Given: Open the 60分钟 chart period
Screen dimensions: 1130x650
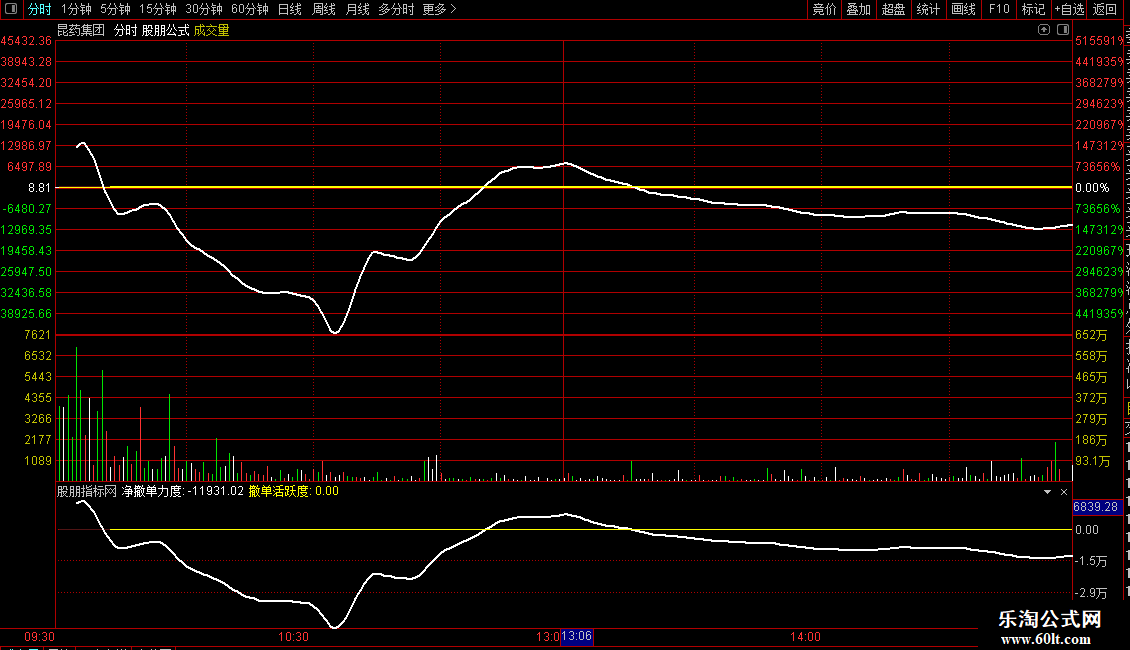Looking at the screenshot, I should pyautogui.click(x=249, y=9).
